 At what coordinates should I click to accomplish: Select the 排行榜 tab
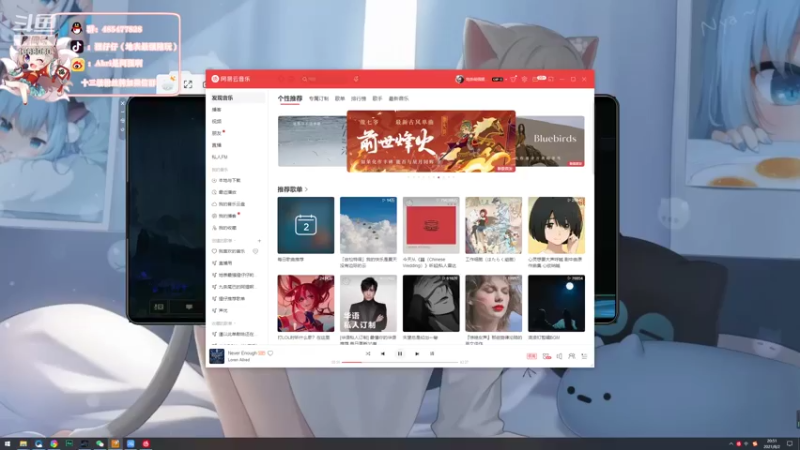coord(359,98)
